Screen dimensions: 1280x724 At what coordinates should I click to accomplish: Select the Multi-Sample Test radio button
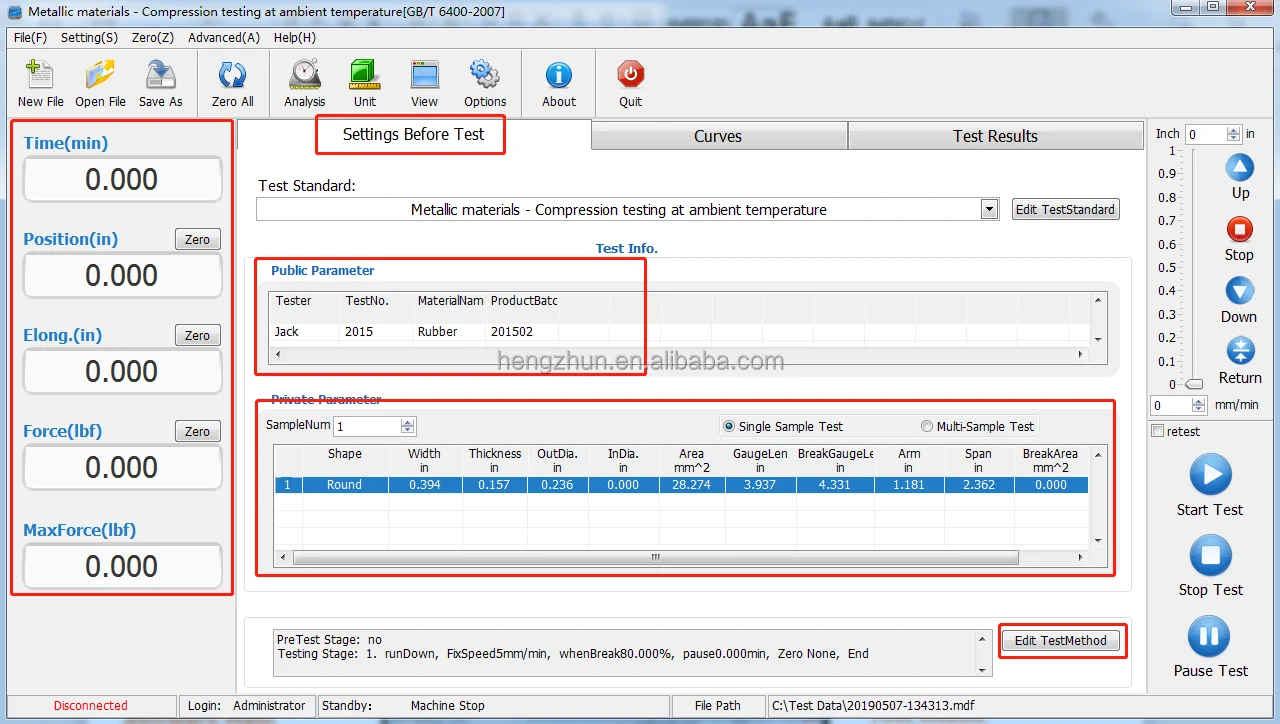[x=926, y=426]
